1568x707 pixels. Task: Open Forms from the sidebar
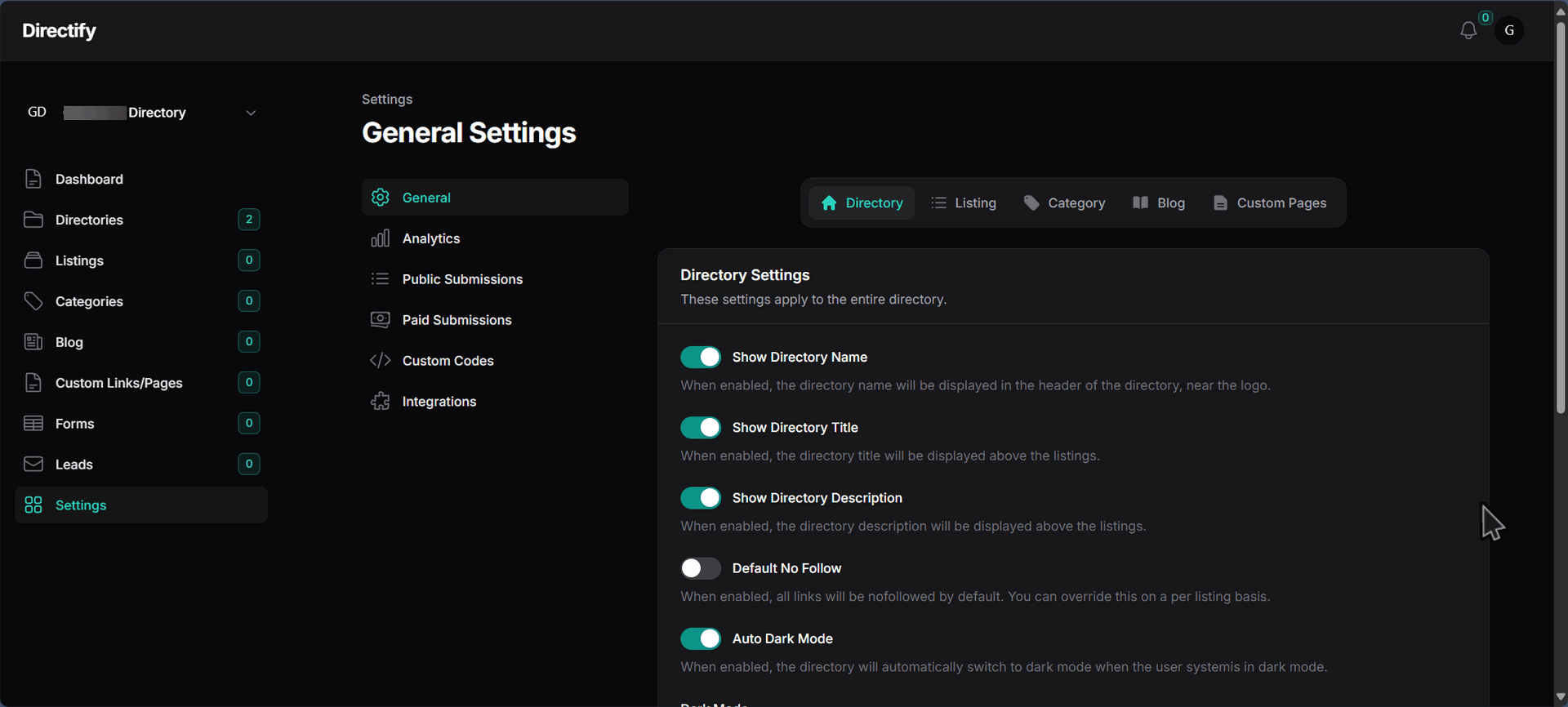click(75, 424)
